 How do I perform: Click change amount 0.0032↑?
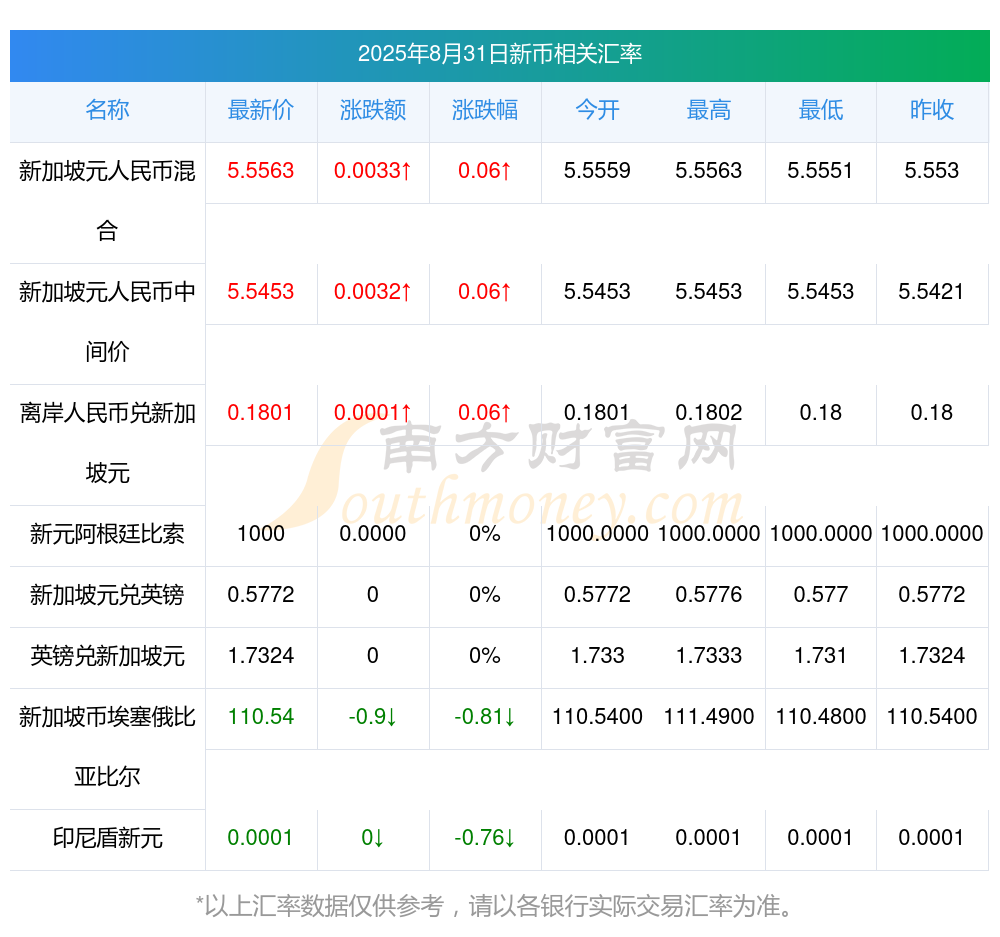(x=373, y=292)
